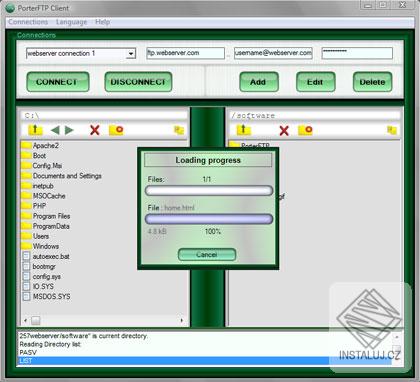Select the inetpub folder
Viewport: 420px width, 382px height.
37,186
